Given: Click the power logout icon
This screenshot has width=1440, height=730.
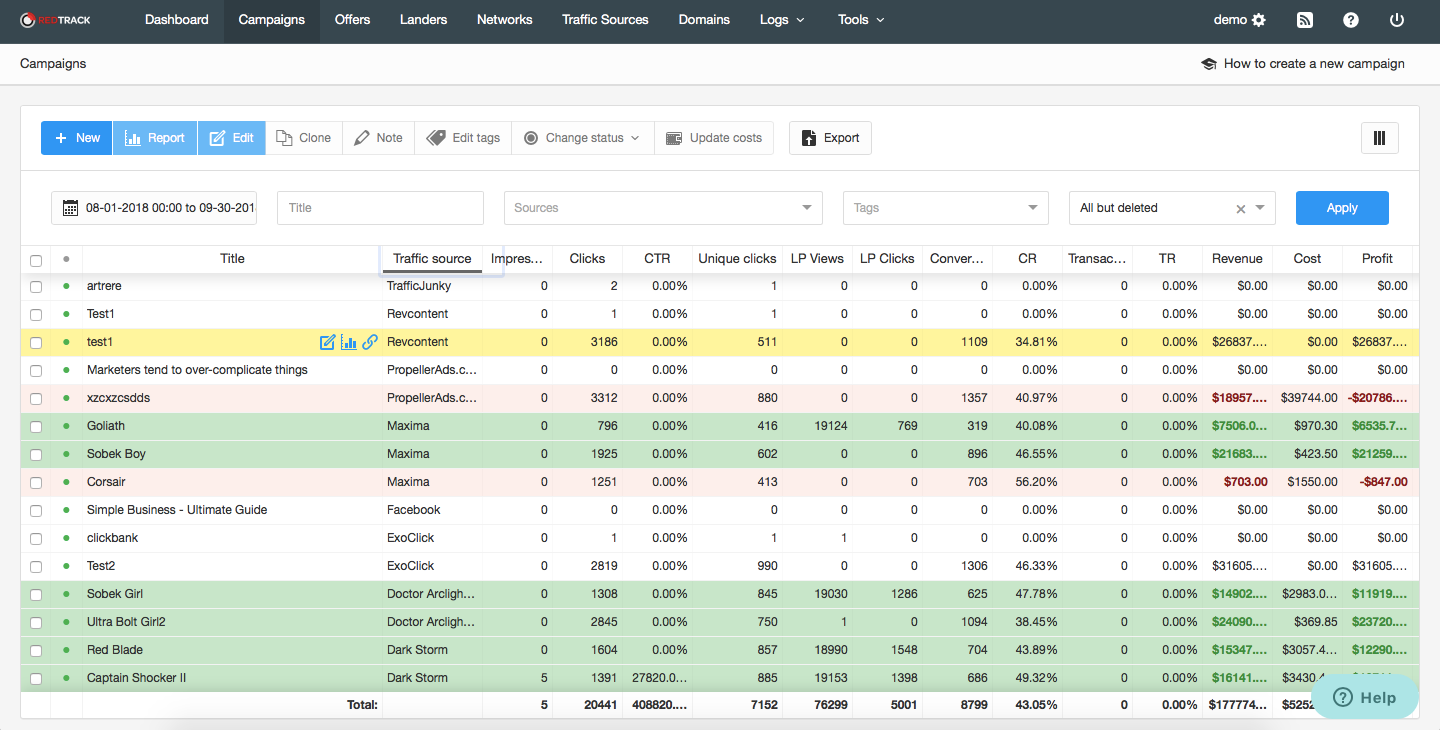Looking at the screenshot, I should [x=1397, y=20].
